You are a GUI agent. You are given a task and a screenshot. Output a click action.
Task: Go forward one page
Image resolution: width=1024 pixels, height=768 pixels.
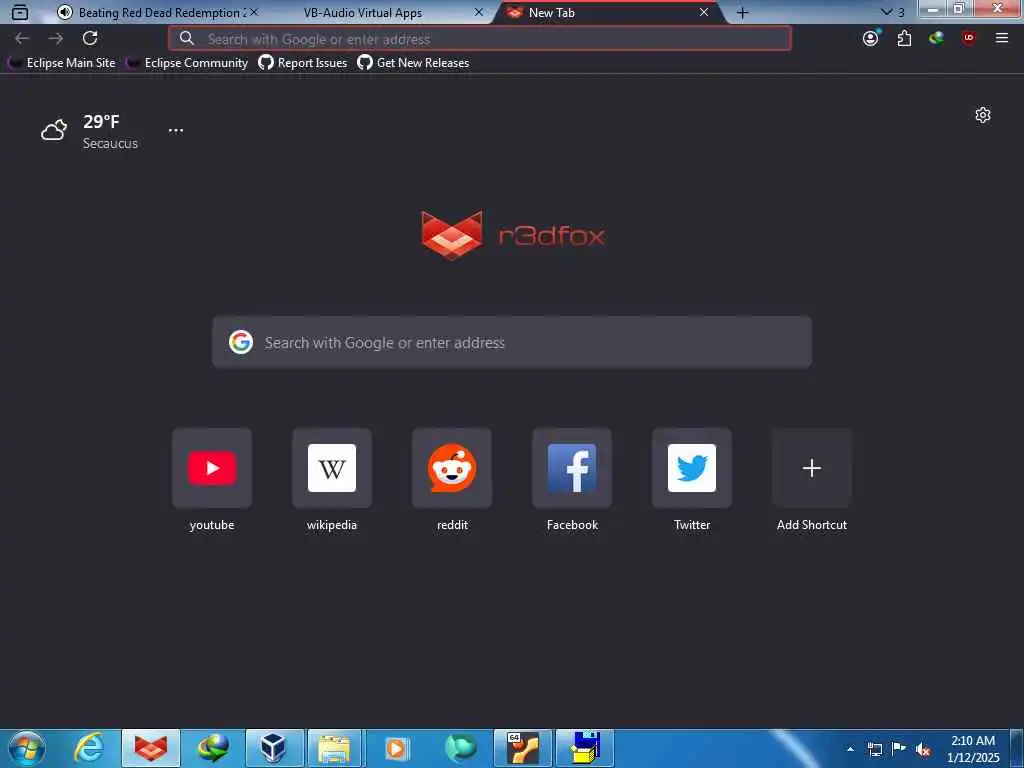pyautogui.click(x=56, y=39)
